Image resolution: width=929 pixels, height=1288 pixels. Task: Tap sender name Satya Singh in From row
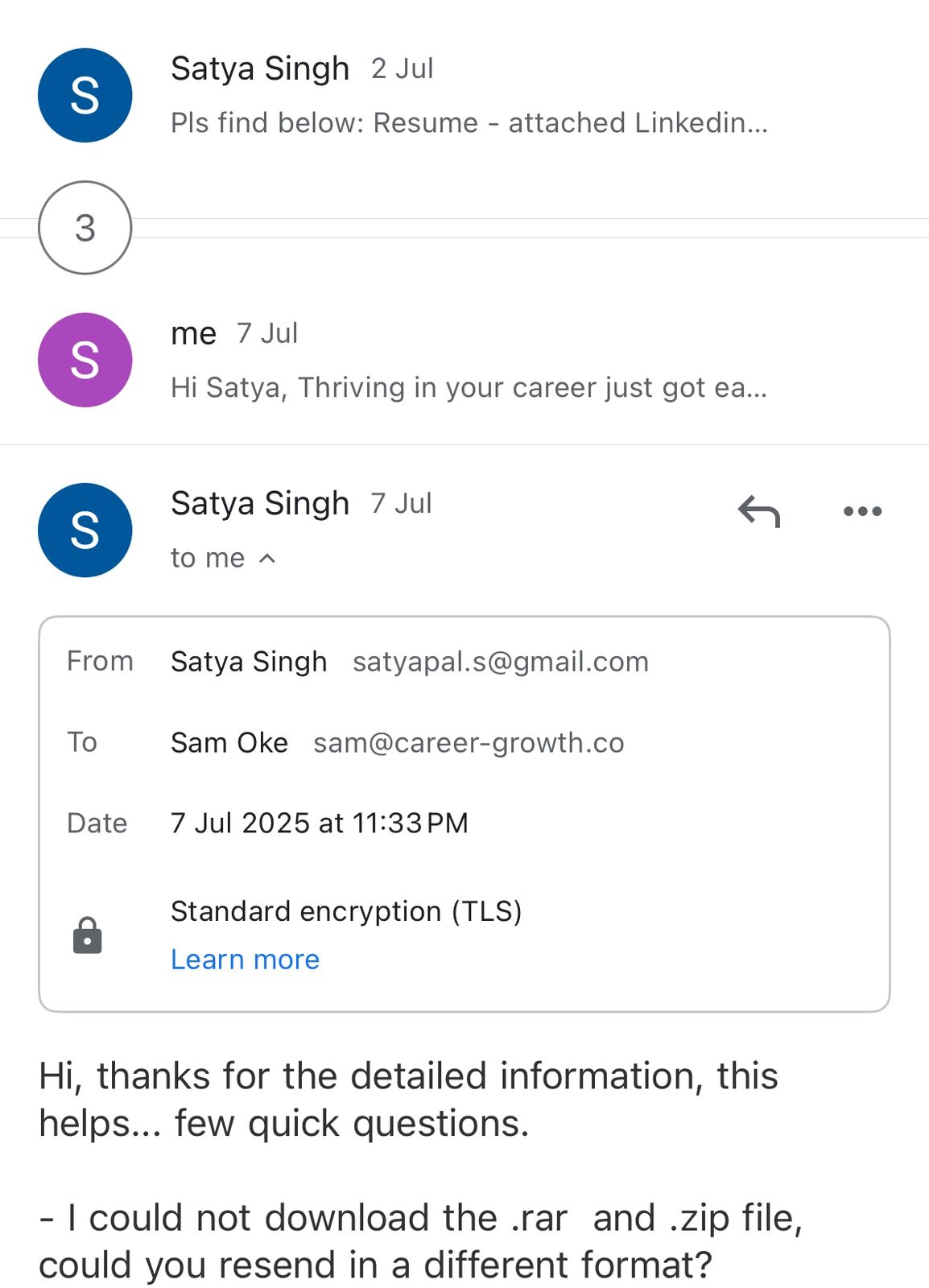(249, 662)
